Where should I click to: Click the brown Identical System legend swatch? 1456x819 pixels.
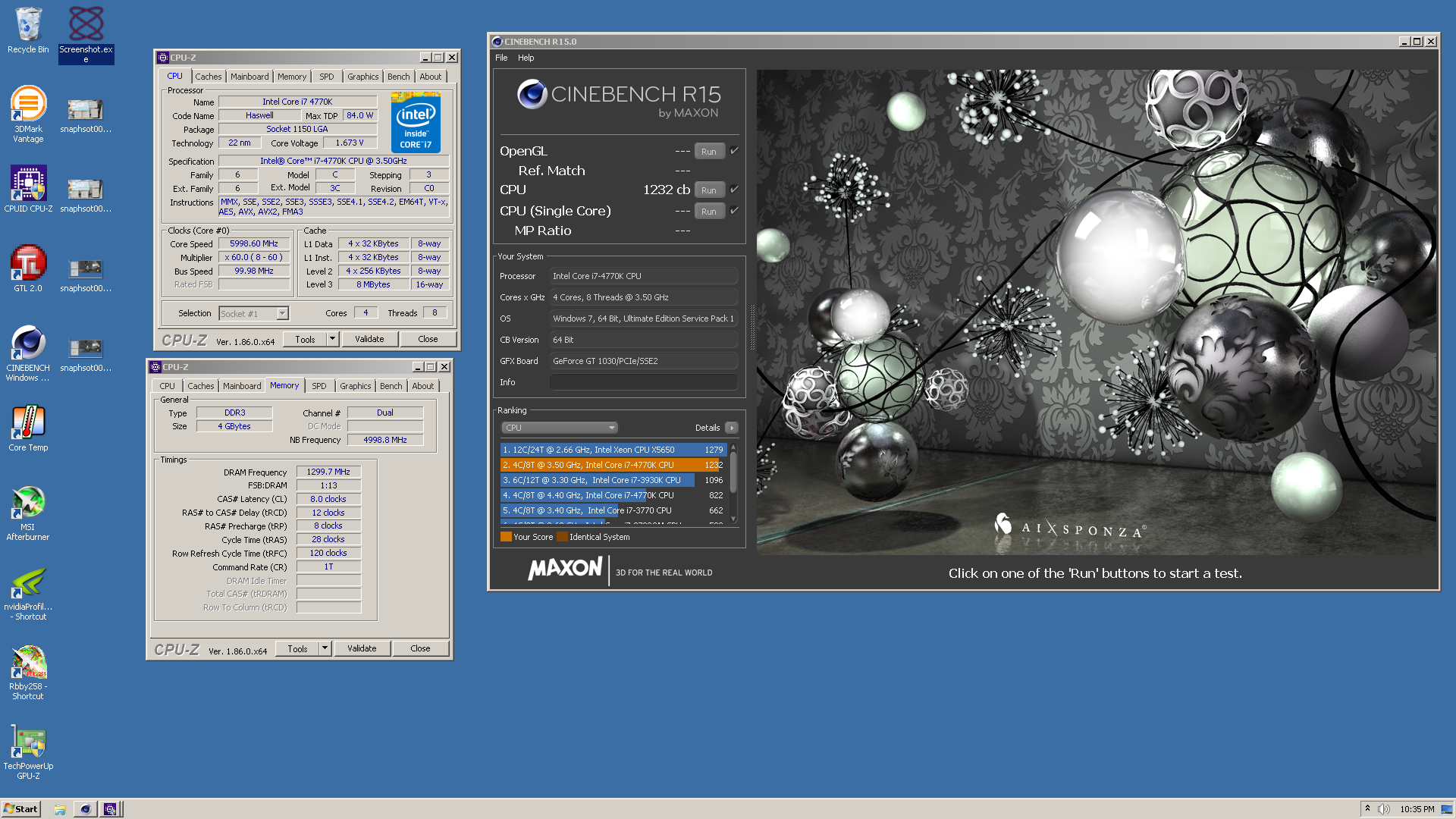[562, 537]
